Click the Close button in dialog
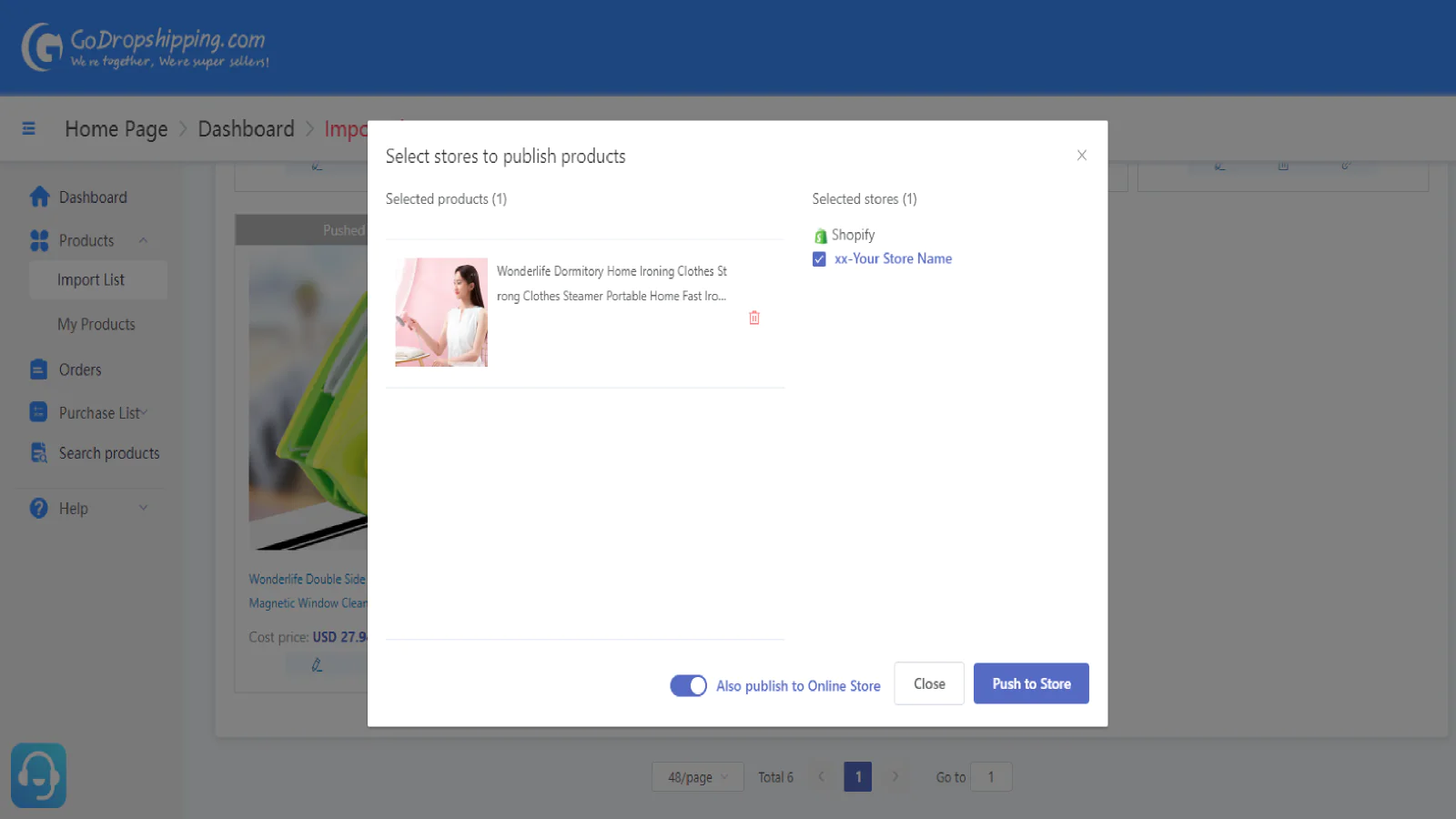 coord(928,683)
